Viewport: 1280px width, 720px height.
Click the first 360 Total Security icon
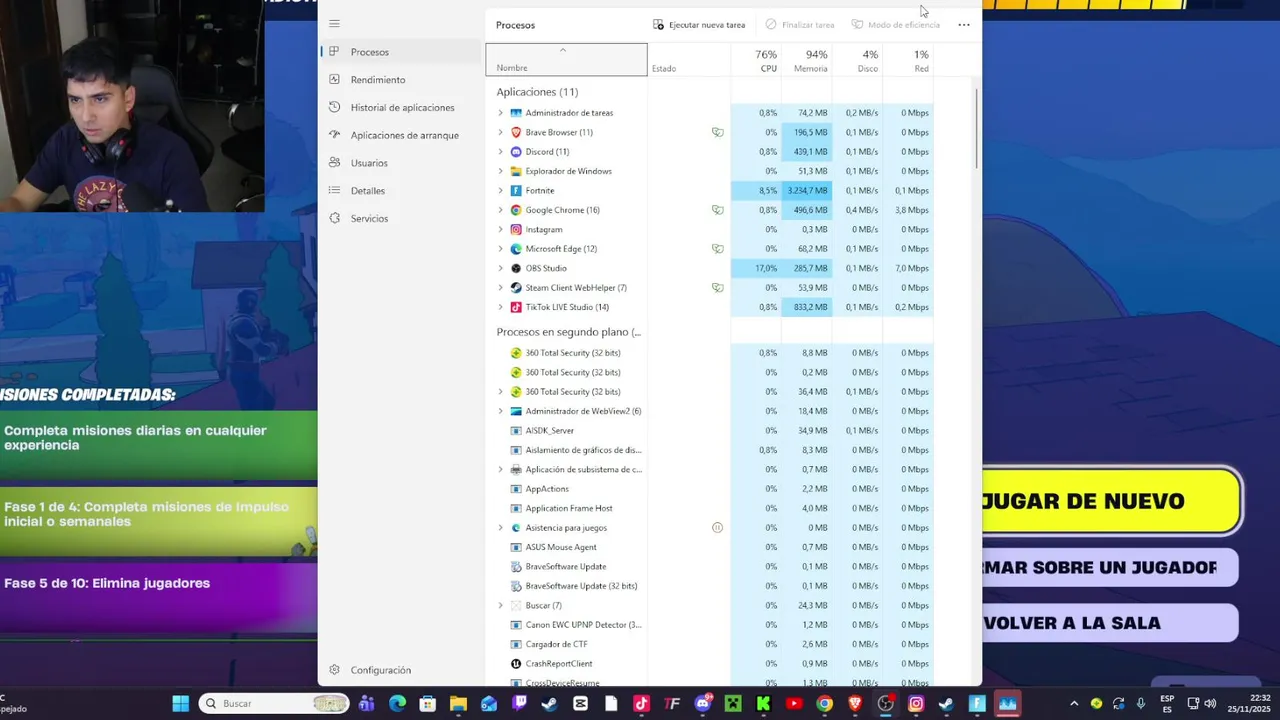[516, 353]
